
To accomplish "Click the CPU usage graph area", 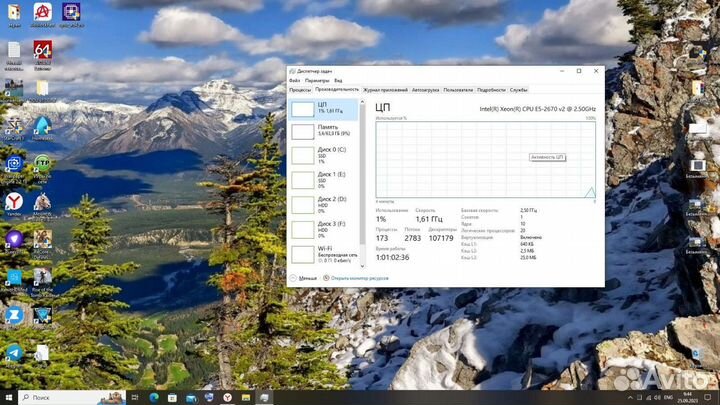I will 485,160.
